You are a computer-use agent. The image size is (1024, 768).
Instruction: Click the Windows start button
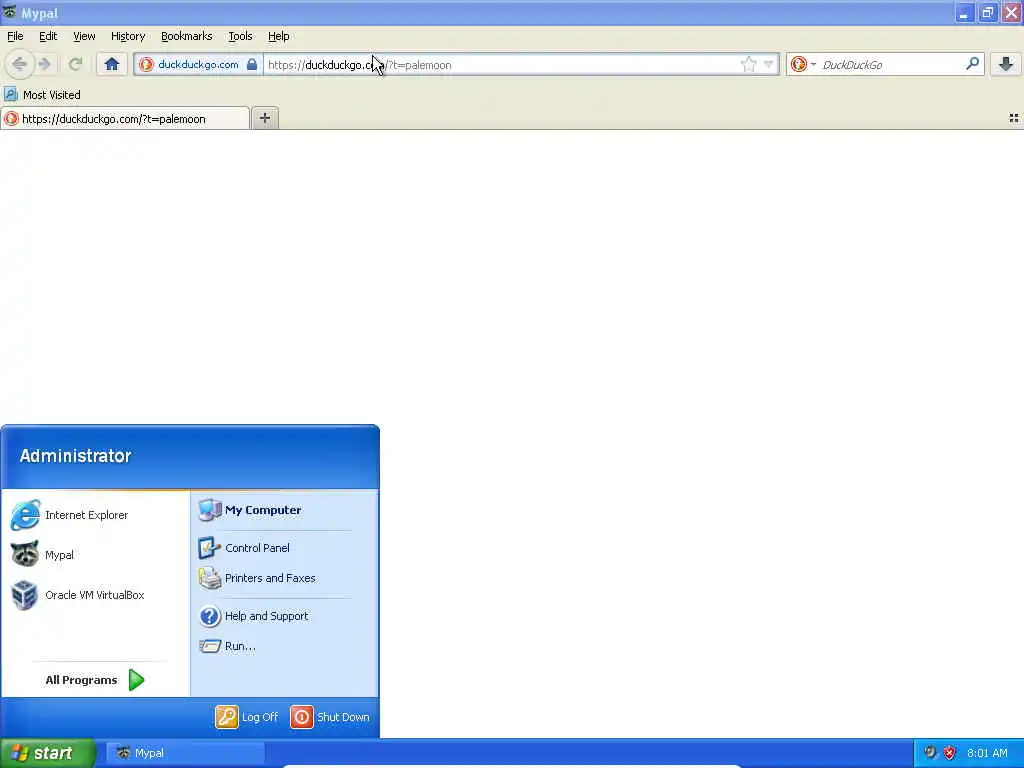[x=47, y=753]
